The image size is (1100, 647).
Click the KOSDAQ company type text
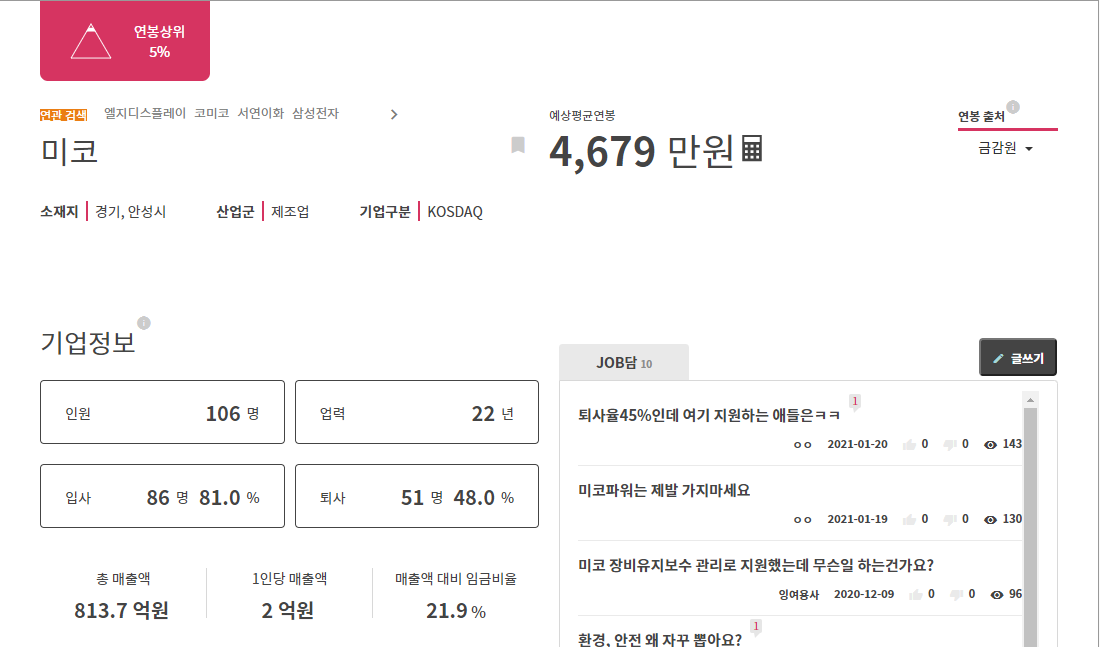click(x=455, y=212)
